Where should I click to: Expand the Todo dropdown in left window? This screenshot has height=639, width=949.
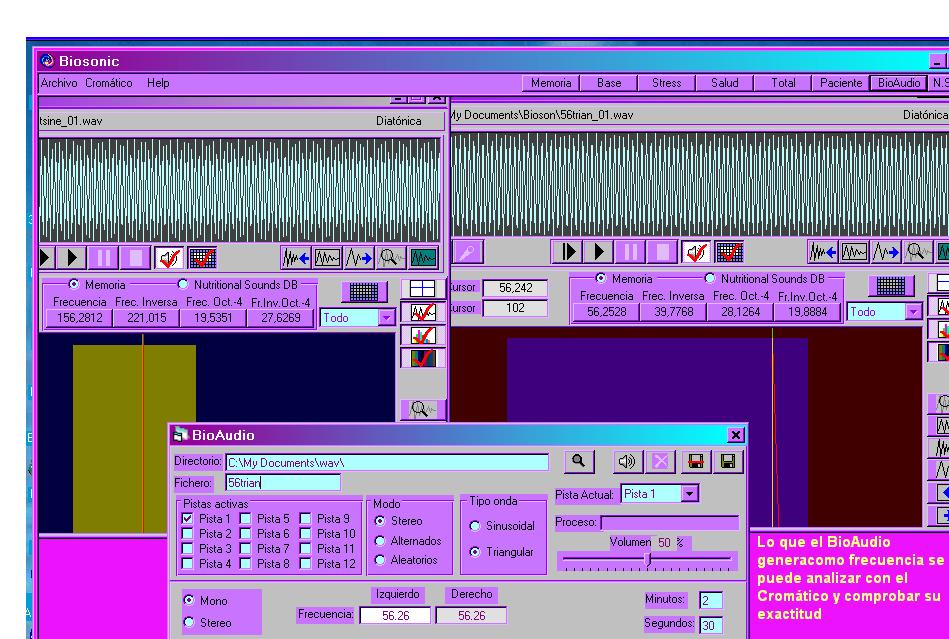387,318
